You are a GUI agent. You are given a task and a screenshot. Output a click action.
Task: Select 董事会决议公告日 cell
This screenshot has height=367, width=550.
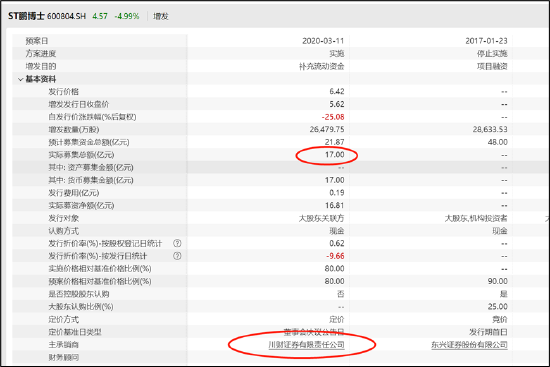[x=314, y=332]
